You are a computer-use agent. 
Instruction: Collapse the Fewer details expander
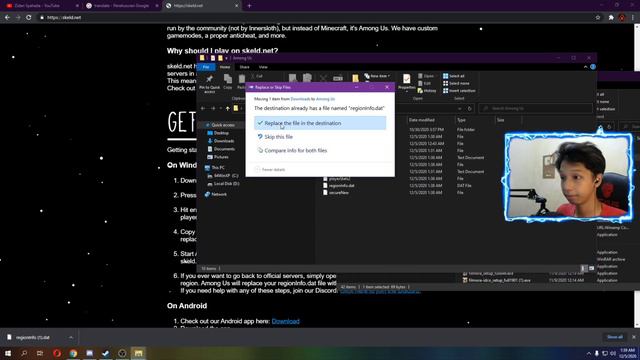pos(269,169)
